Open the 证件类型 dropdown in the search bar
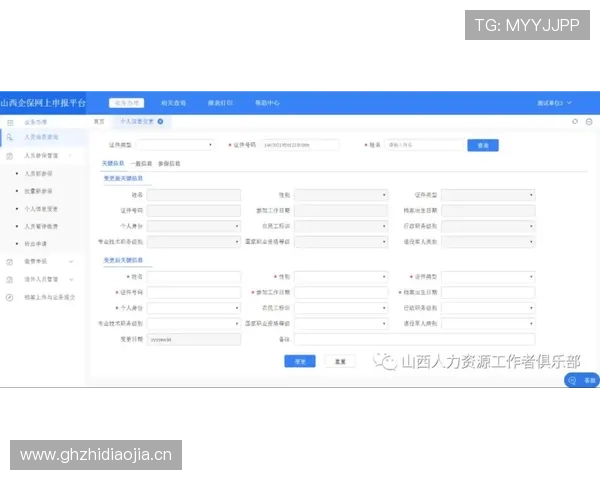 175,145
